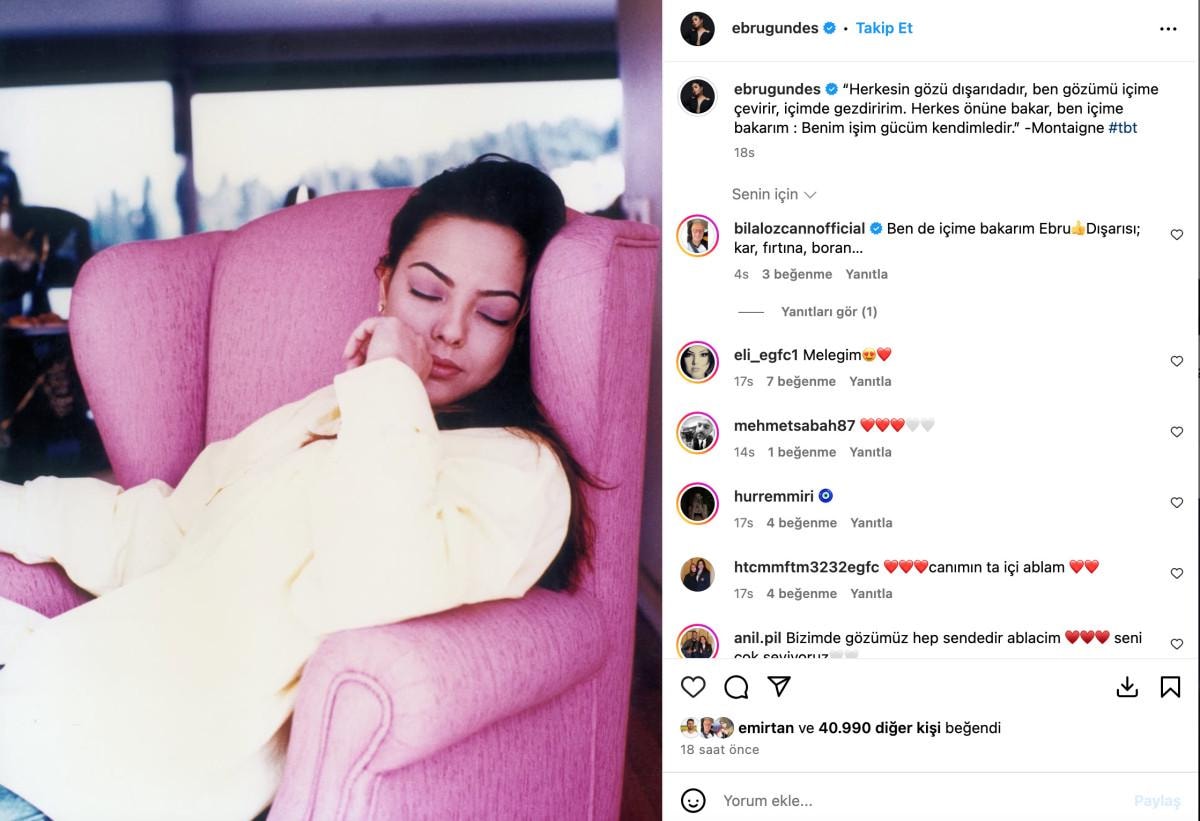
Task: Reply to mehmetsabah87's comment via Yanıtla
Action: point(870,452)
